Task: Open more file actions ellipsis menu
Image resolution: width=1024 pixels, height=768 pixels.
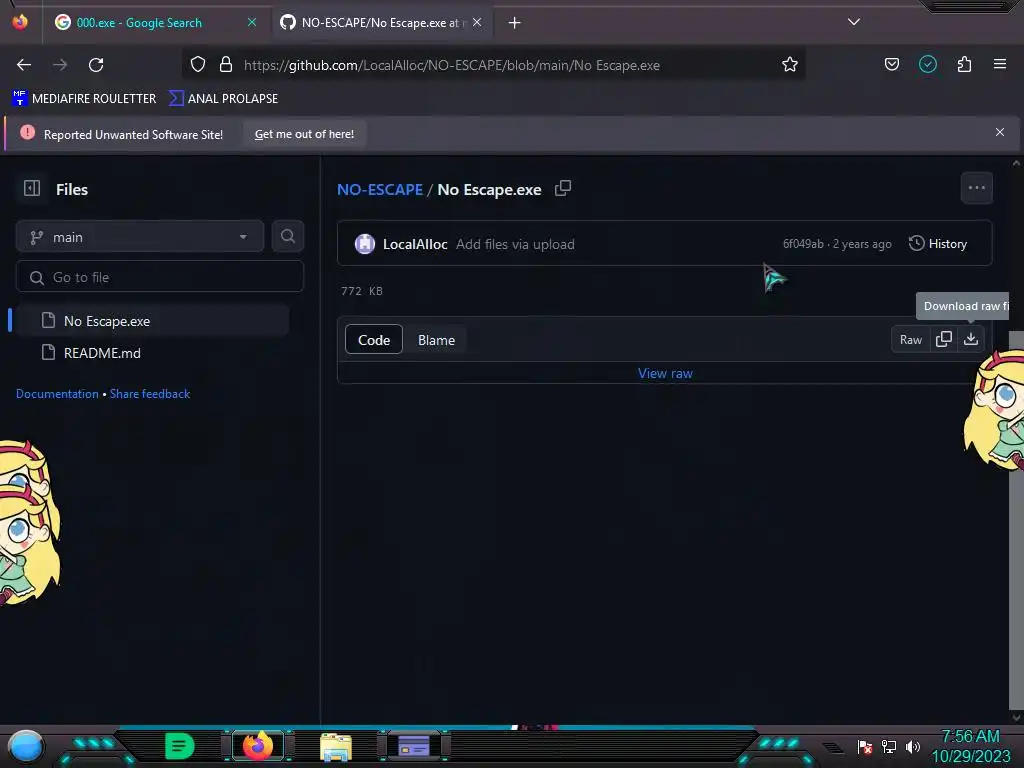Action: [976, 188]
